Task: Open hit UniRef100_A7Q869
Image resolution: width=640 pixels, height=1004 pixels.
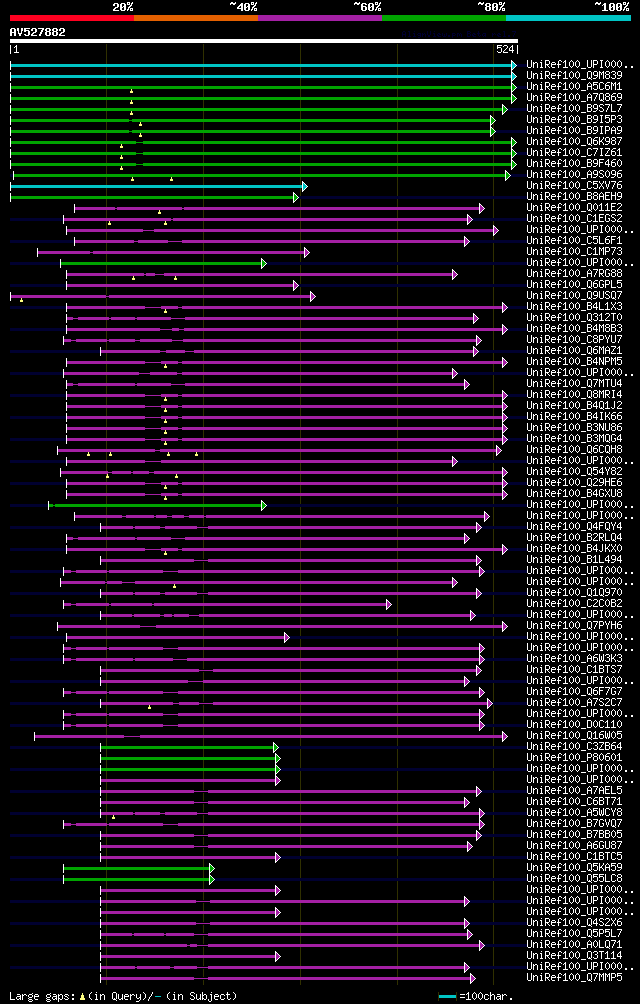Action: pyautogui.click(x=573, y=97)
